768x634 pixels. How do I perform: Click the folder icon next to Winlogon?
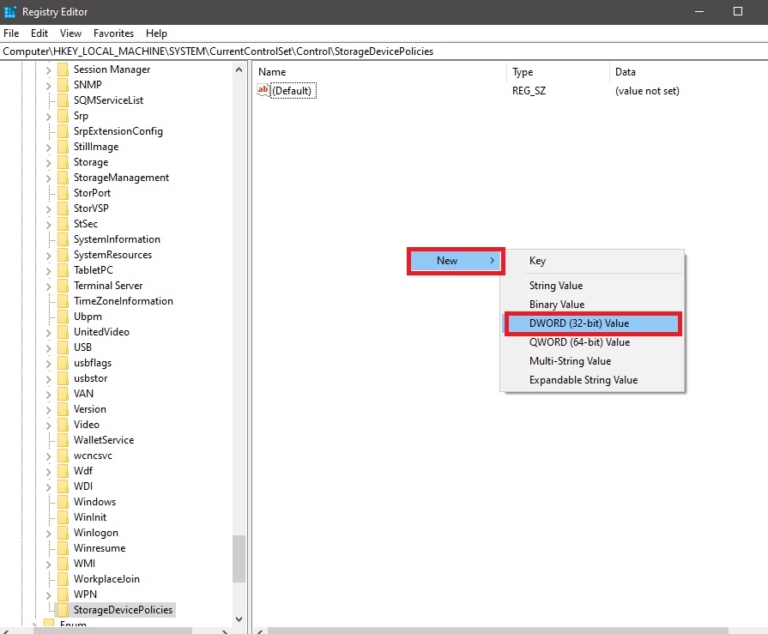[x=62, y=532]
